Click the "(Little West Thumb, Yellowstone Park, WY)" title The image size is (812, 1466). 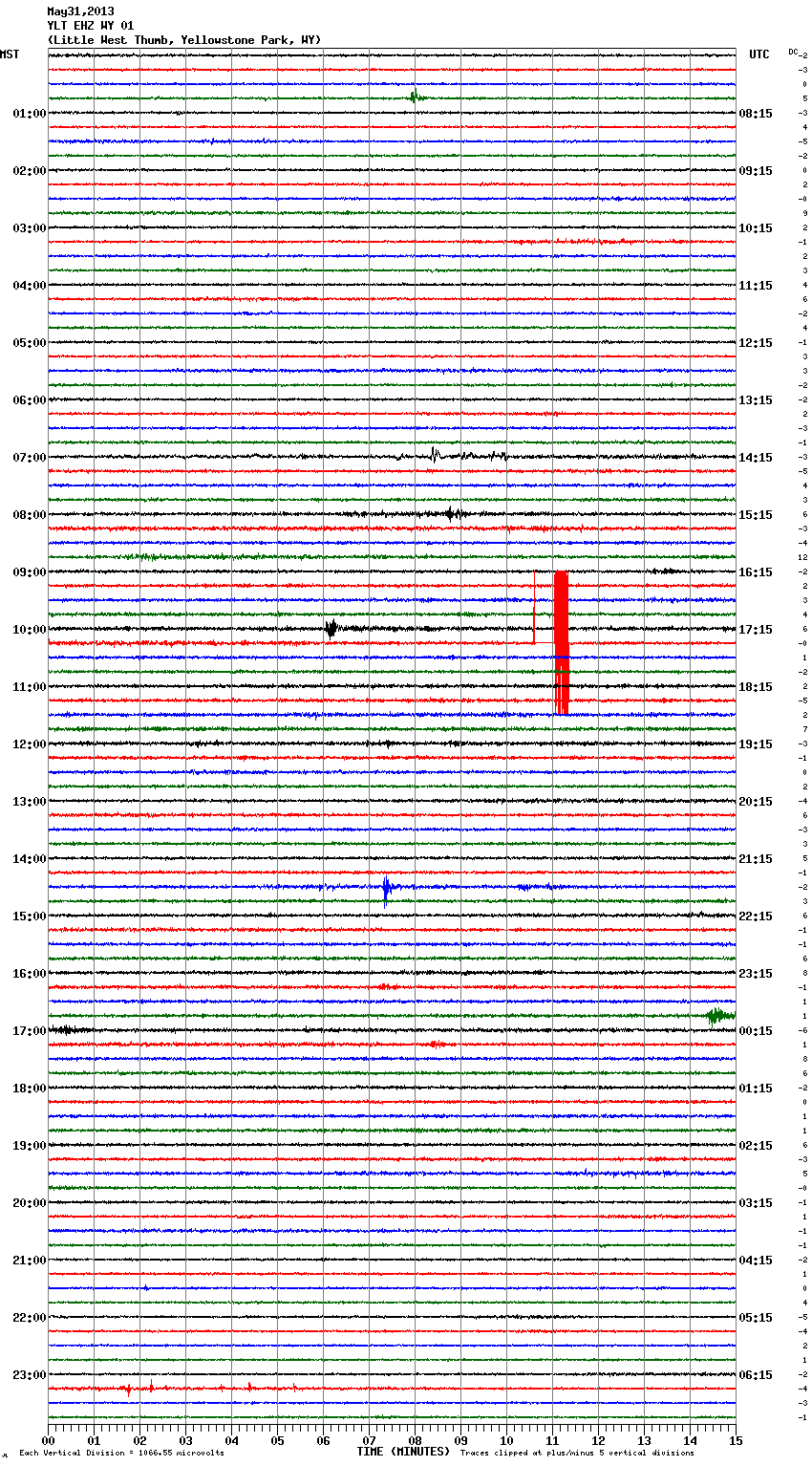184,40
